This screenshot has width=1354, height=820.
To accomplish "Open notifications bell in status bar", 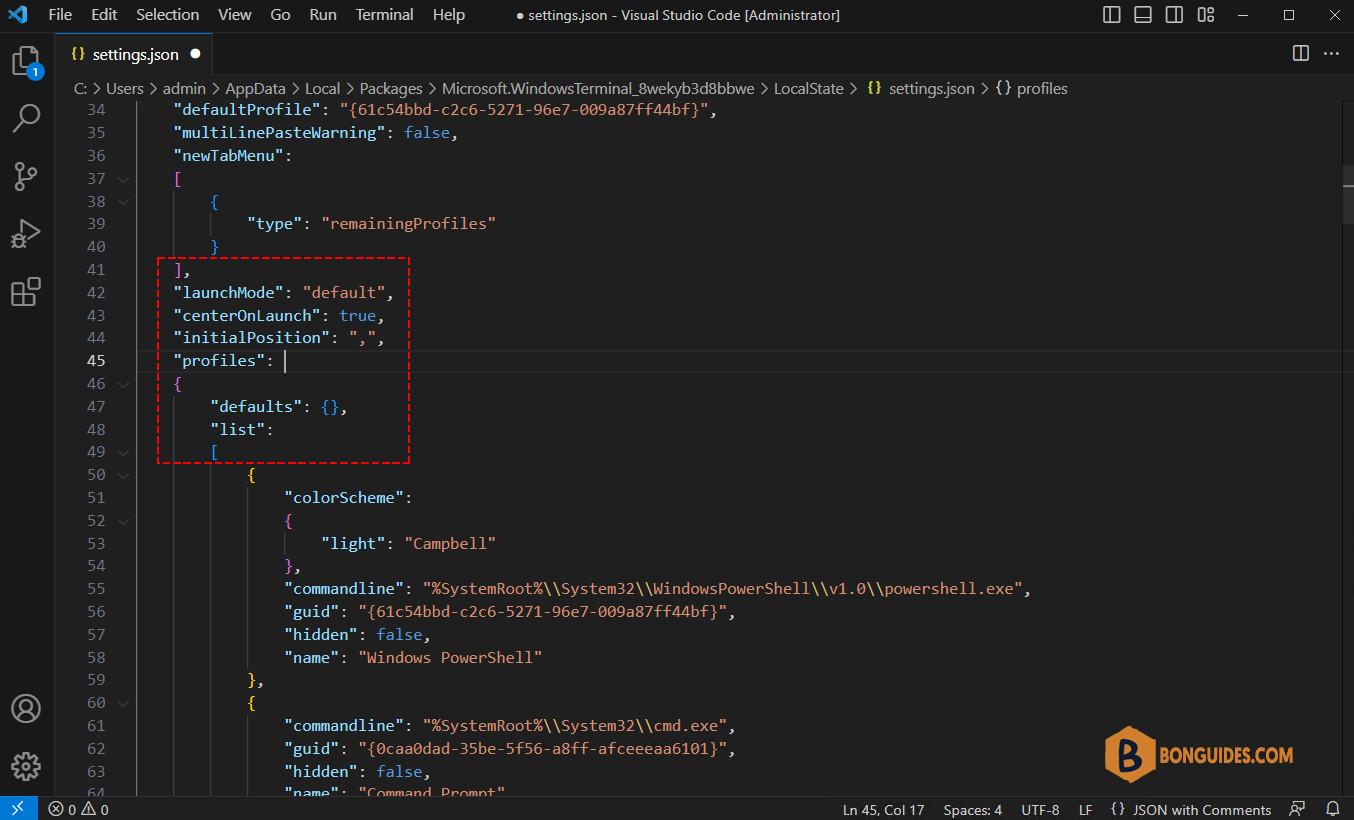I will 1332,809.
